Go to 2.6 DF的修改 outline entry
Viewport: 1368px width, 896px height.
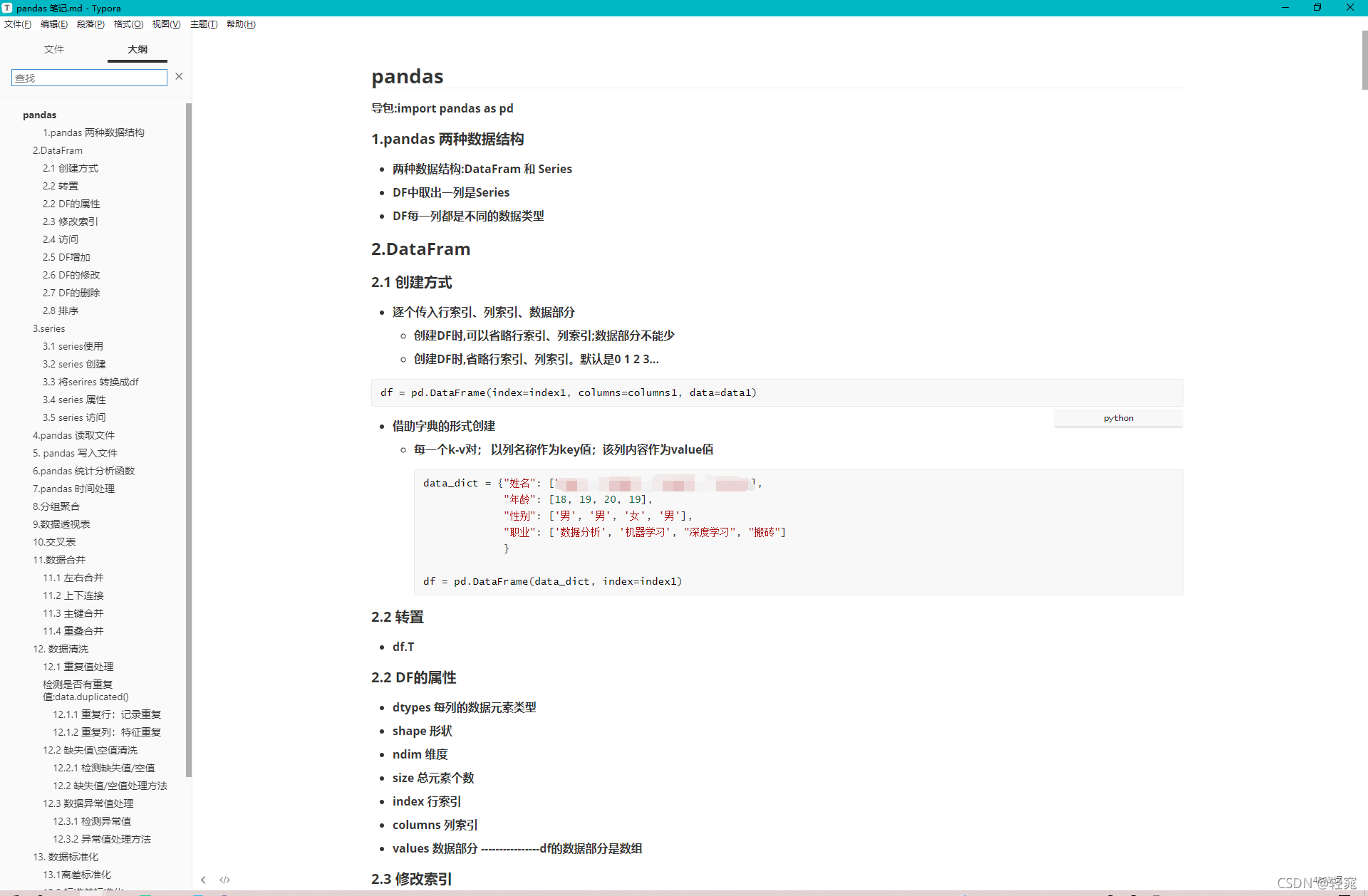point(71,275)
